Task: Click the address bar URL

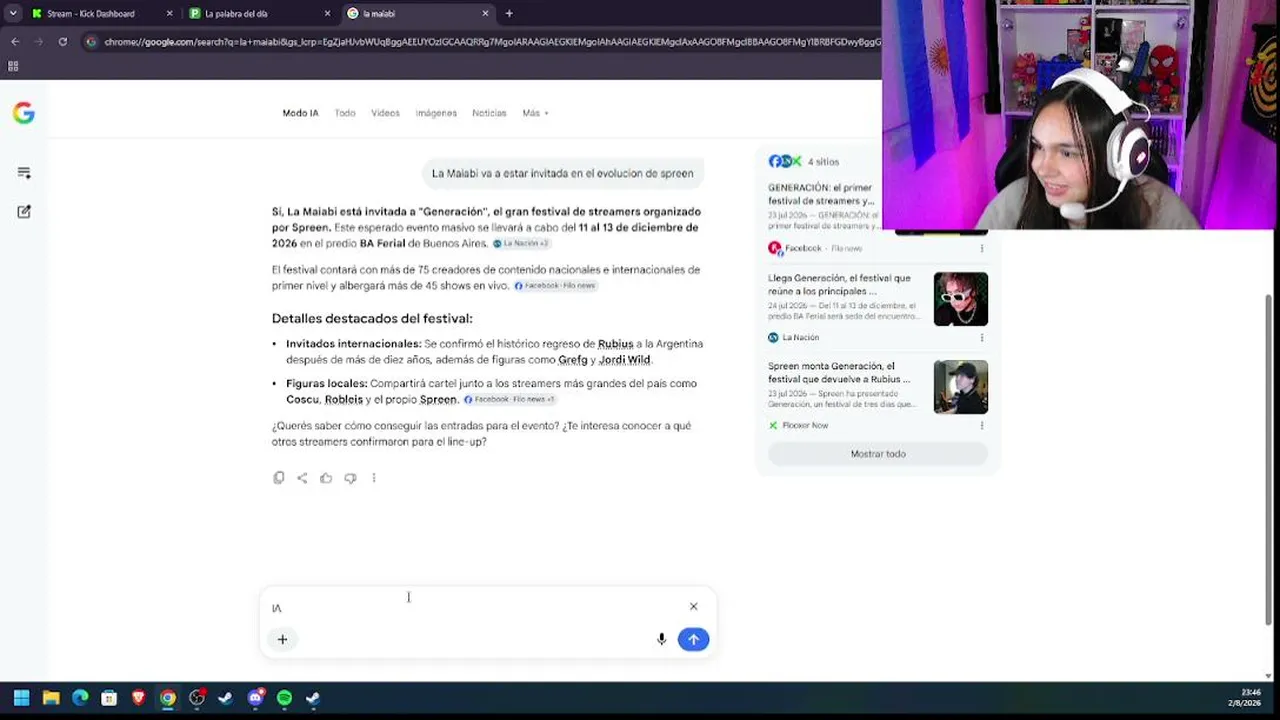Action: pyautogui.click(x=491, y=42)
